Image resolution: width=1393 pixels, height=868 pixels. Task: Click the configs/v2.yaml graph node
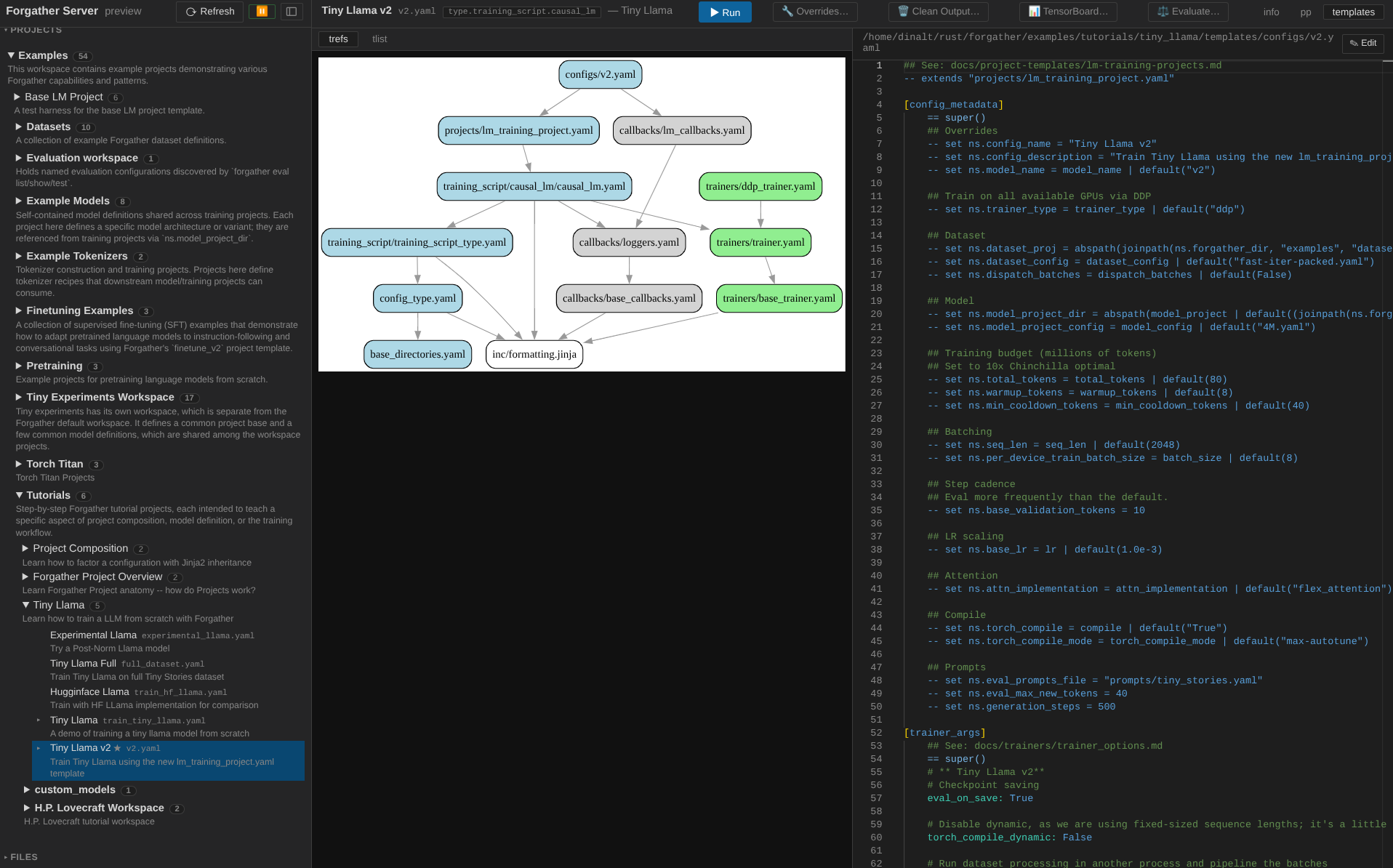tap(600, 74)
